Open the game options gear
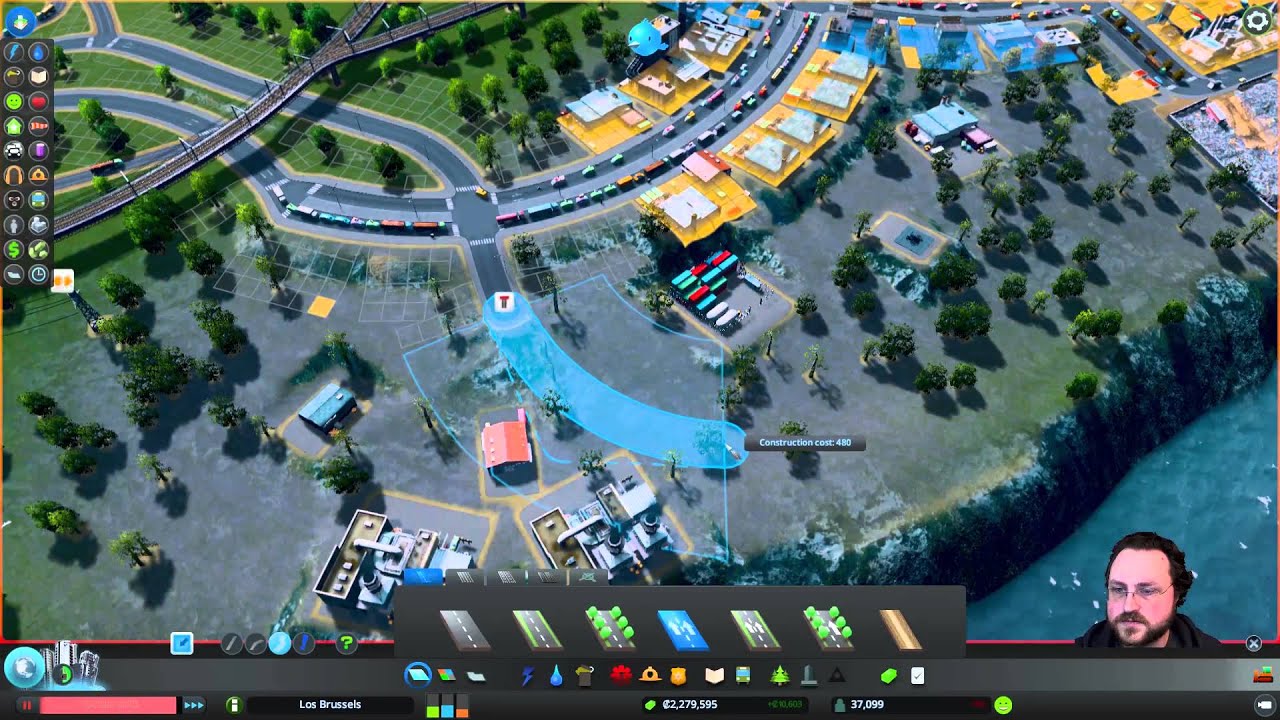Screen dimensions: 1280x720 pyautogui.click(x=1258, y=20)
